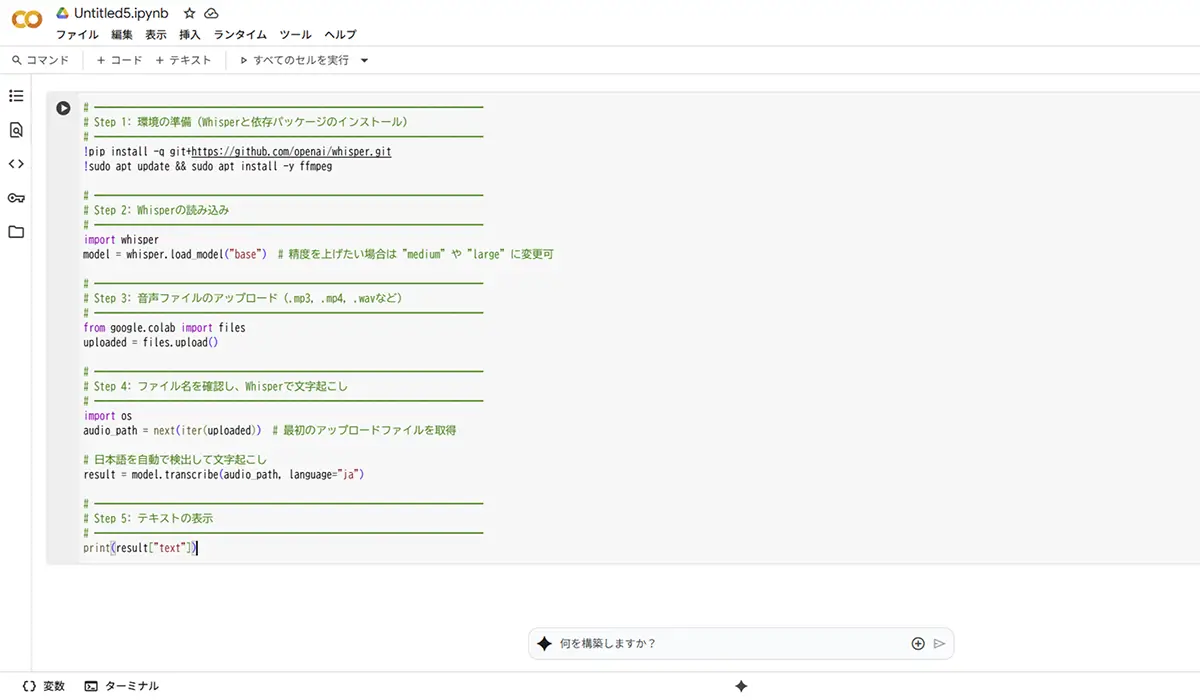Open the ターミナル panel in bottom bar

(121, 686)
